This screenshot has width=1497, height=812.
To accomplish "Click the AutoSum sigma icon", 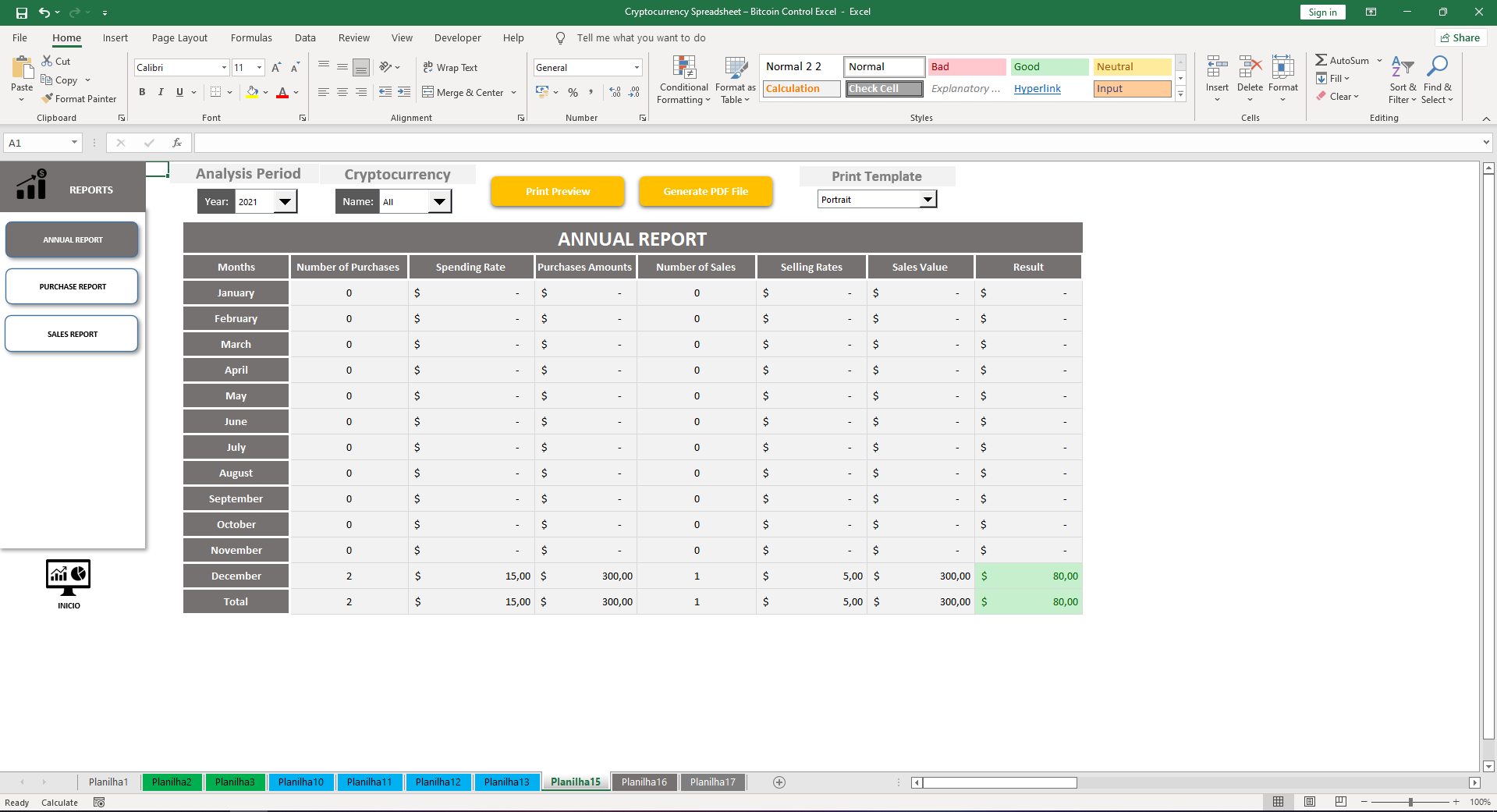I will pyautogui.click(x=1321, y=60).
